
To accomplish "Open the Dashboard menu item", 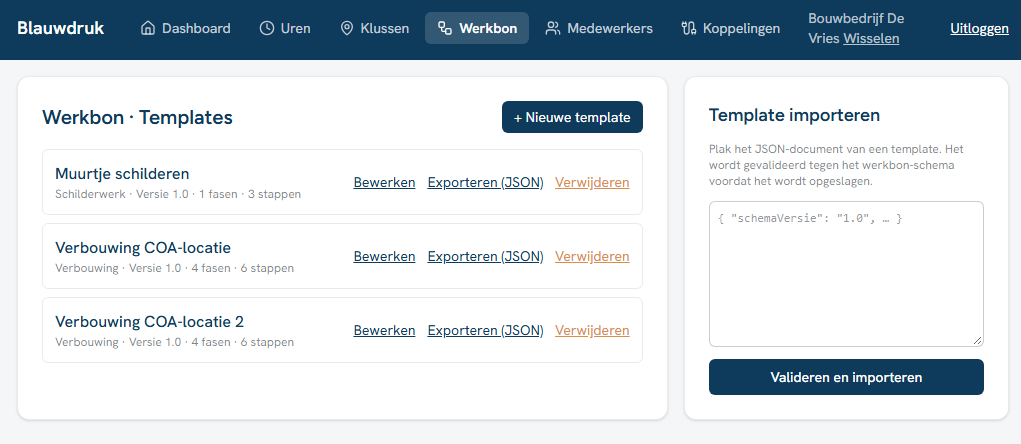I will (x=186, y=28).
